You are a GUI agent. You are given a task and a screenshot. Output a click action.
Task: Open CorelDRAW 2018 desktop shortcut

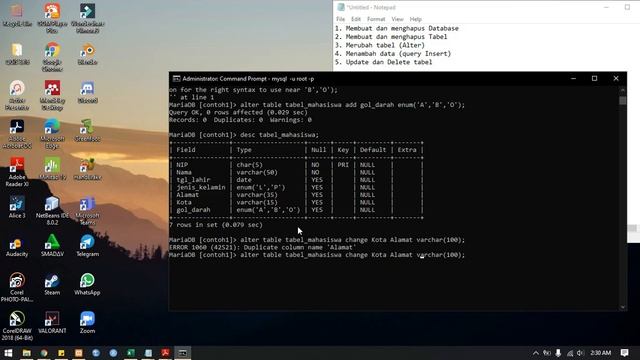(x=17, y=326)
